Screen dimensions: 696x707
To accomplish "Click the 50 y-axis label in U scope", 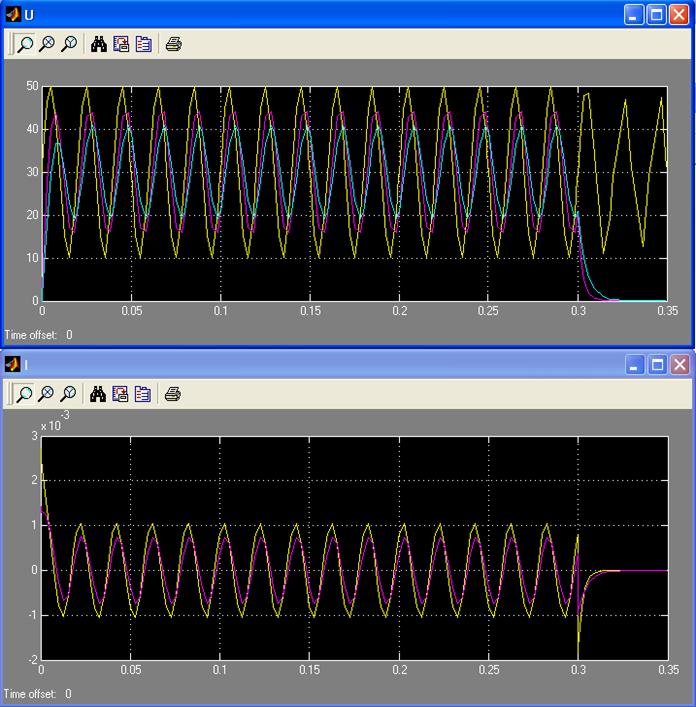I will click(x=32, y=86).
